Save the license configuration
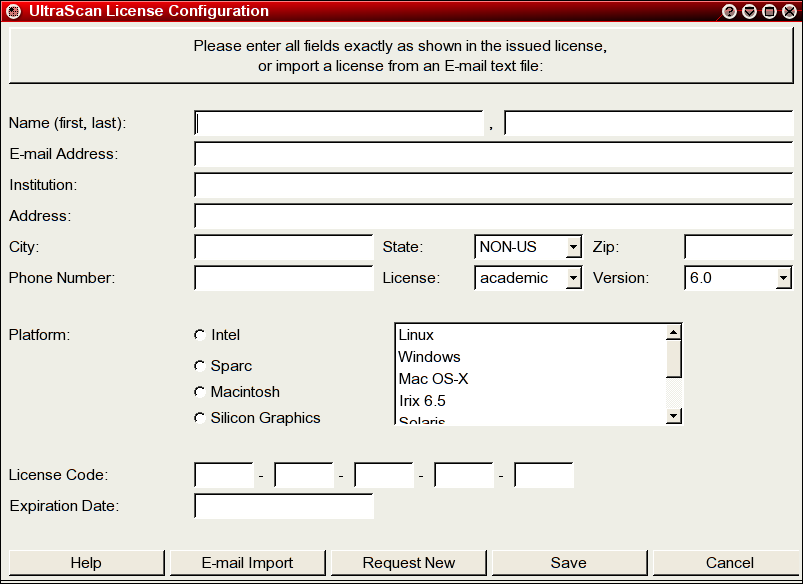The width and height of the screenshot is (803, 584). [568, 563]
